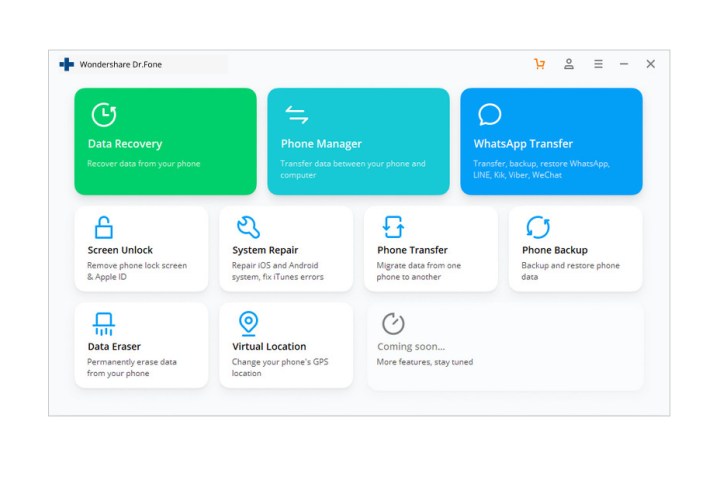Select the Screen Unlock title
The image size is (720, 480).
coord(120,250)
